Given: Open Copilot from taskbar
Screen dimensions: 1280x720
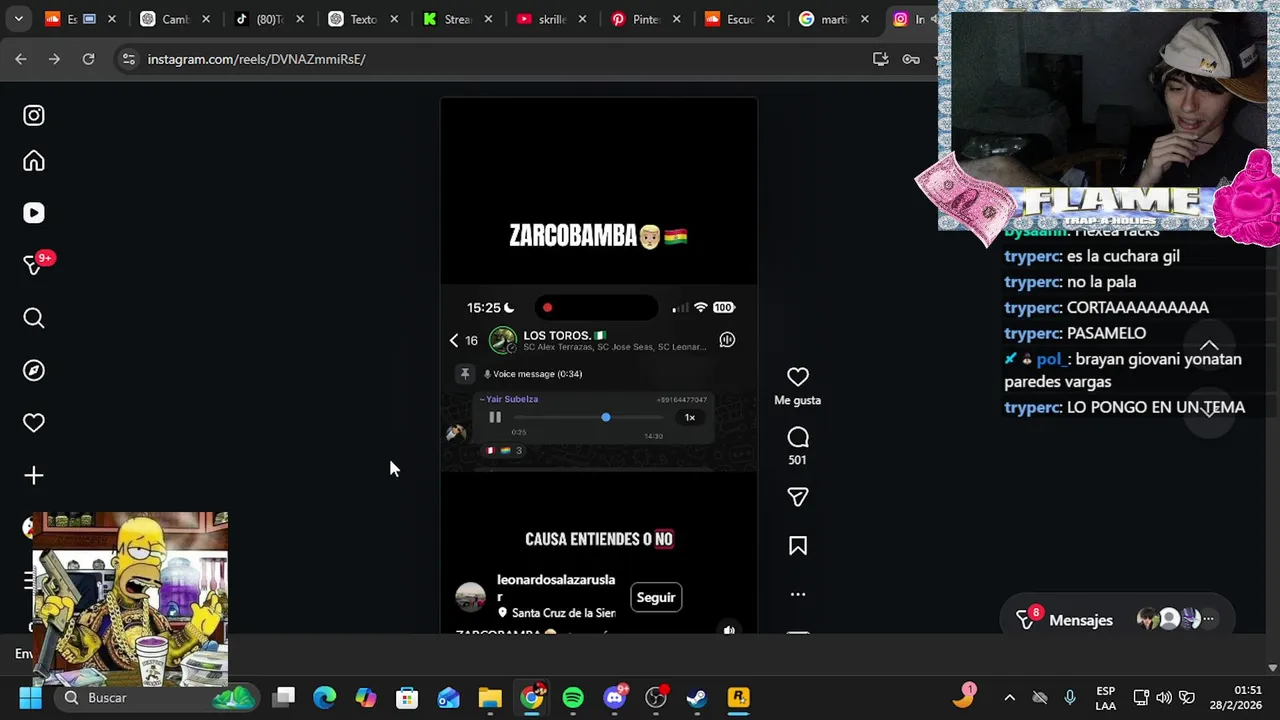Looking at the screenshot, I should click(x=366, y=697).
